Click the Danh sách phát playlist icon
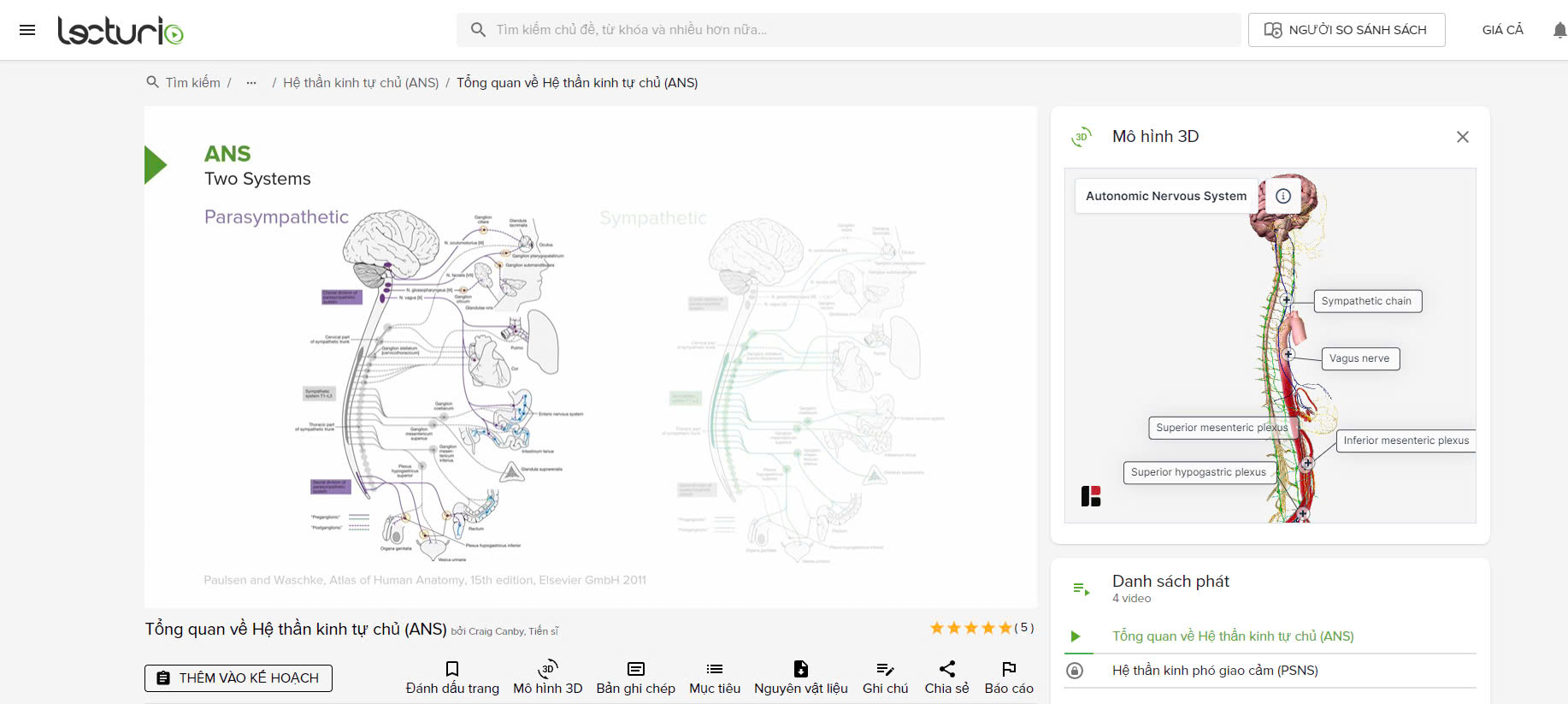 1081,589
